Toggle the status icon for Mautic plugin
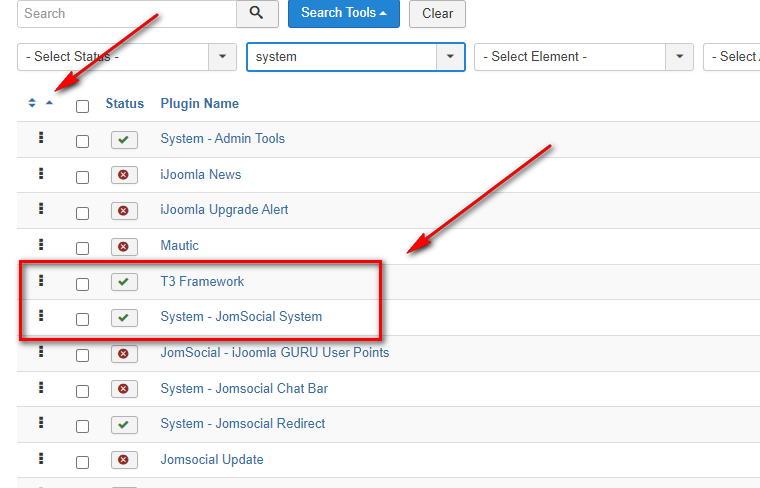Viewport: 760px width, 488px height. (124, 246)
